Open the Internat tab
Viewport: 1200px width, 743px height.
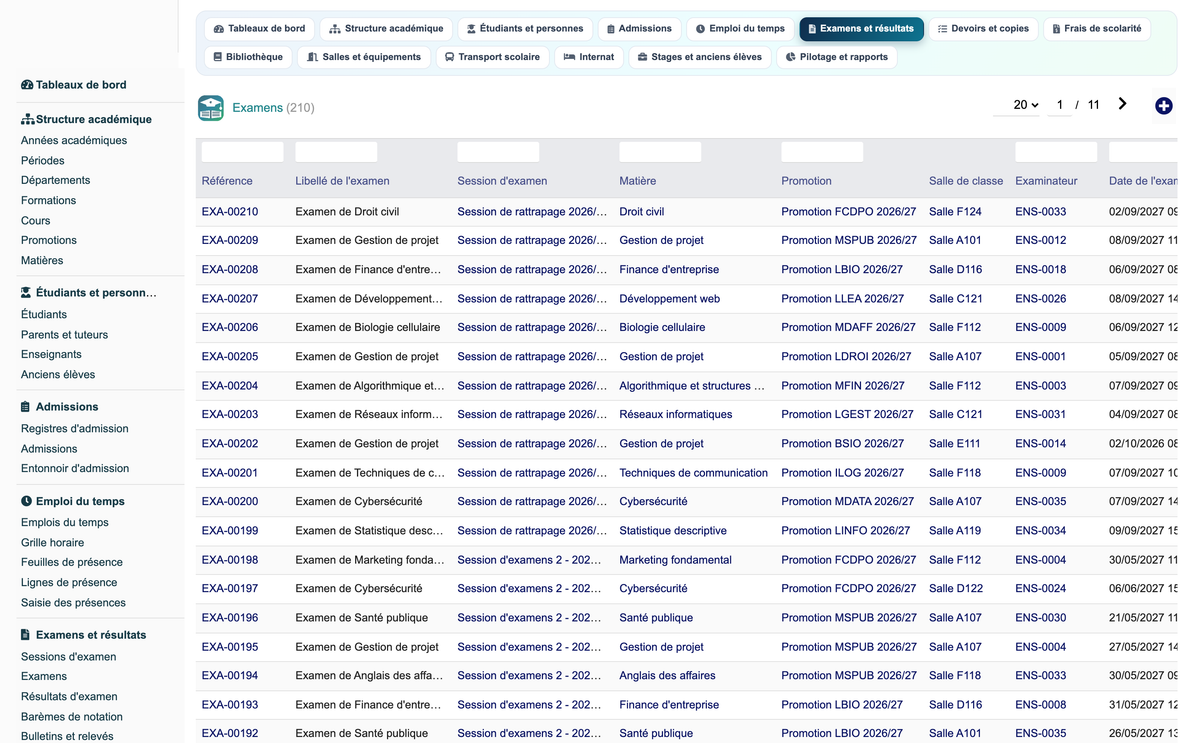[589, 57]
